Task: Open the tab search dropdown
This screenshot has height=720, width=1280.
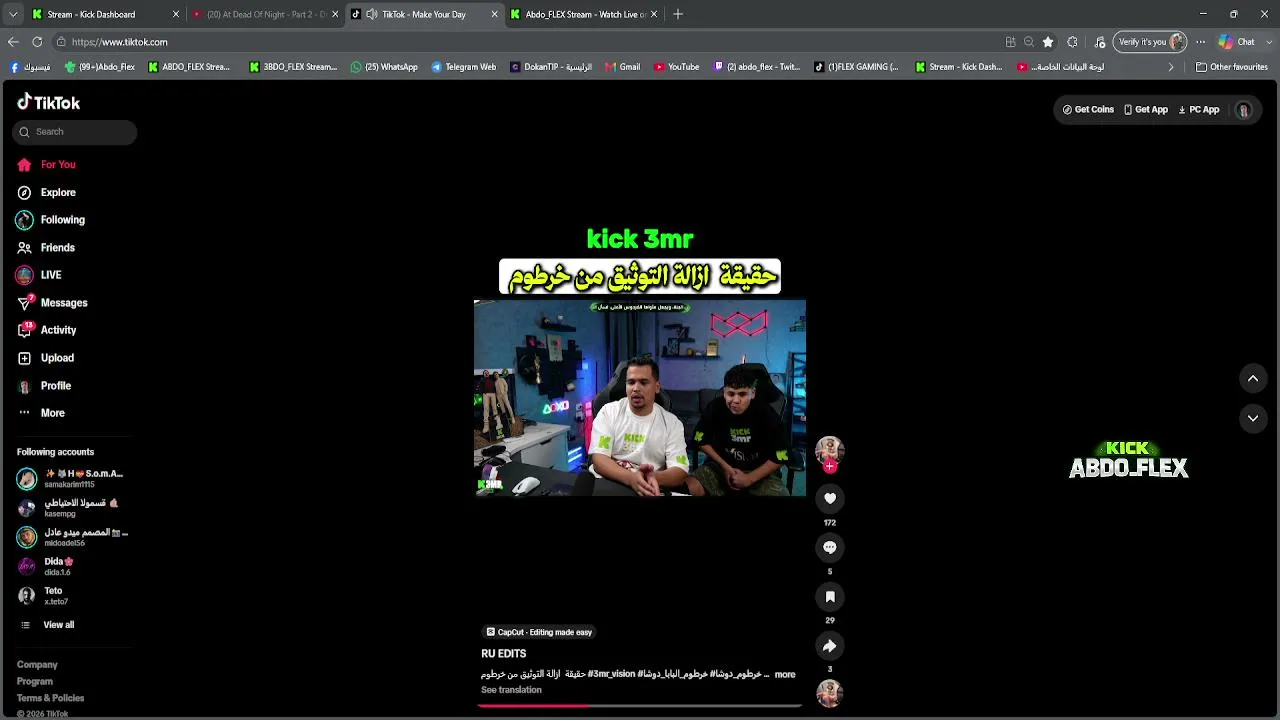Action: pos(12,14)
